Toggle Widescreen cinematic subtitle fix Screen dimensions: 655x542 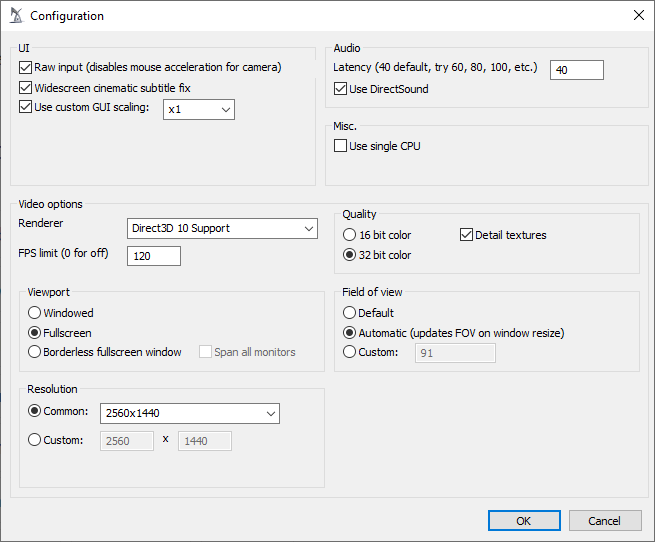coord(25,88)
